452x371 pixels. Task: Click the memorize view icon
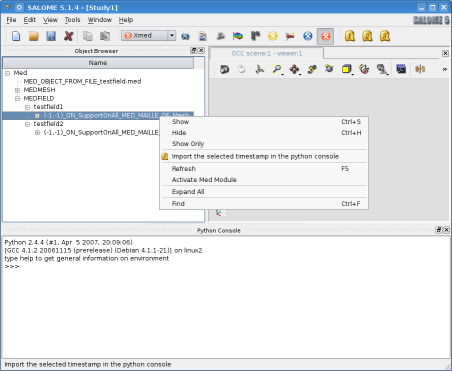coord(382,69)
